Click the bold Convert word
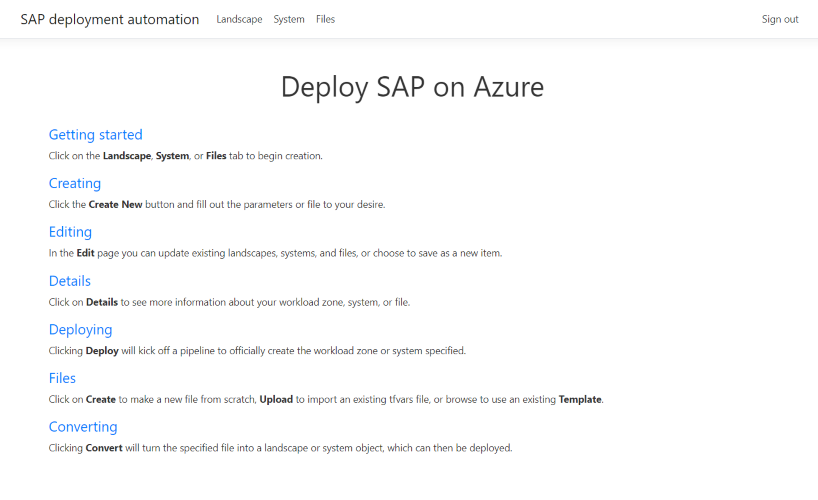 104,448
